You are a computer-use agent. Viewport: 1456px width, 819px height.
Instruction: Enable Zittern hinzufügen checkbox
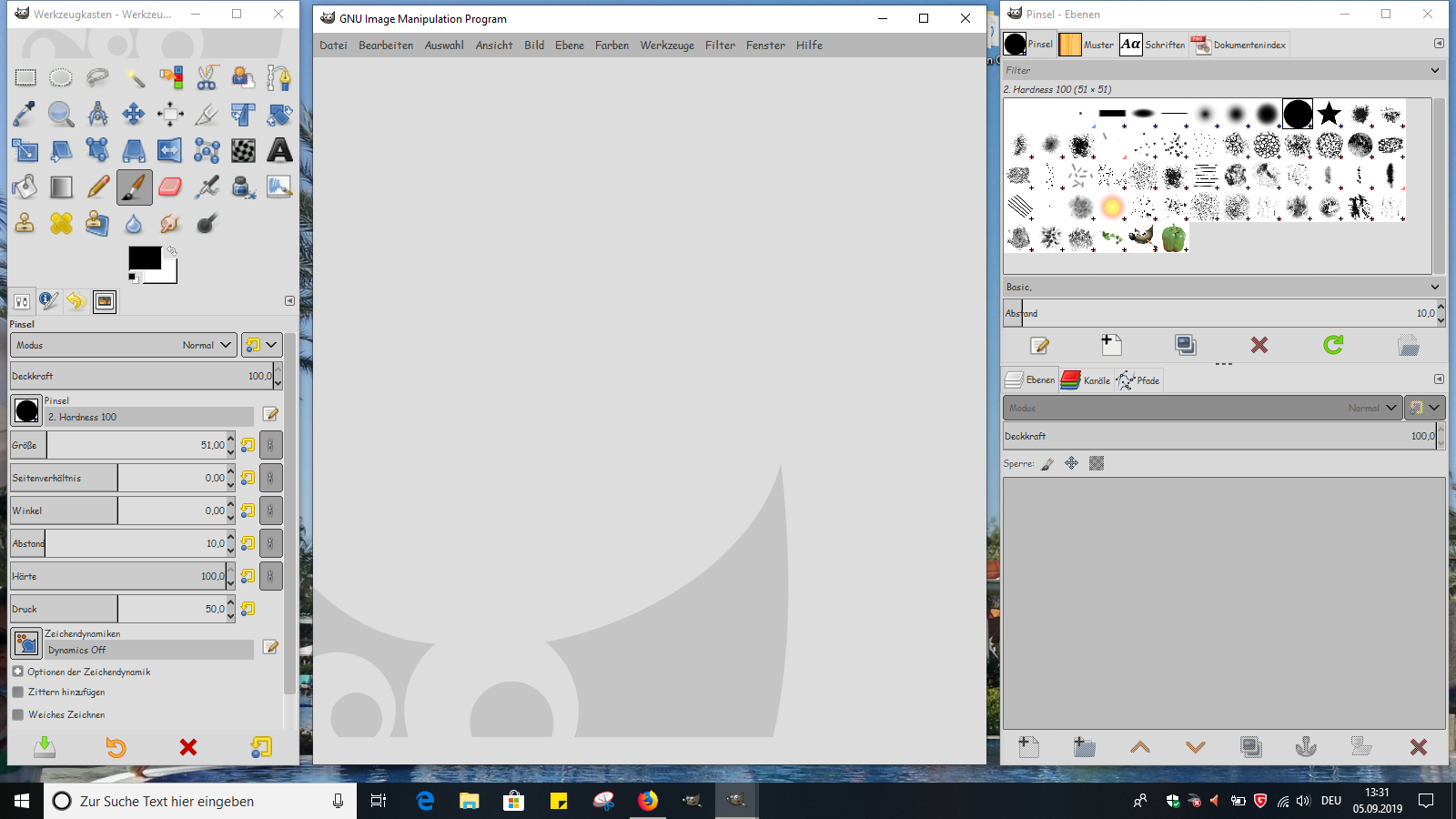pos(18,693)
